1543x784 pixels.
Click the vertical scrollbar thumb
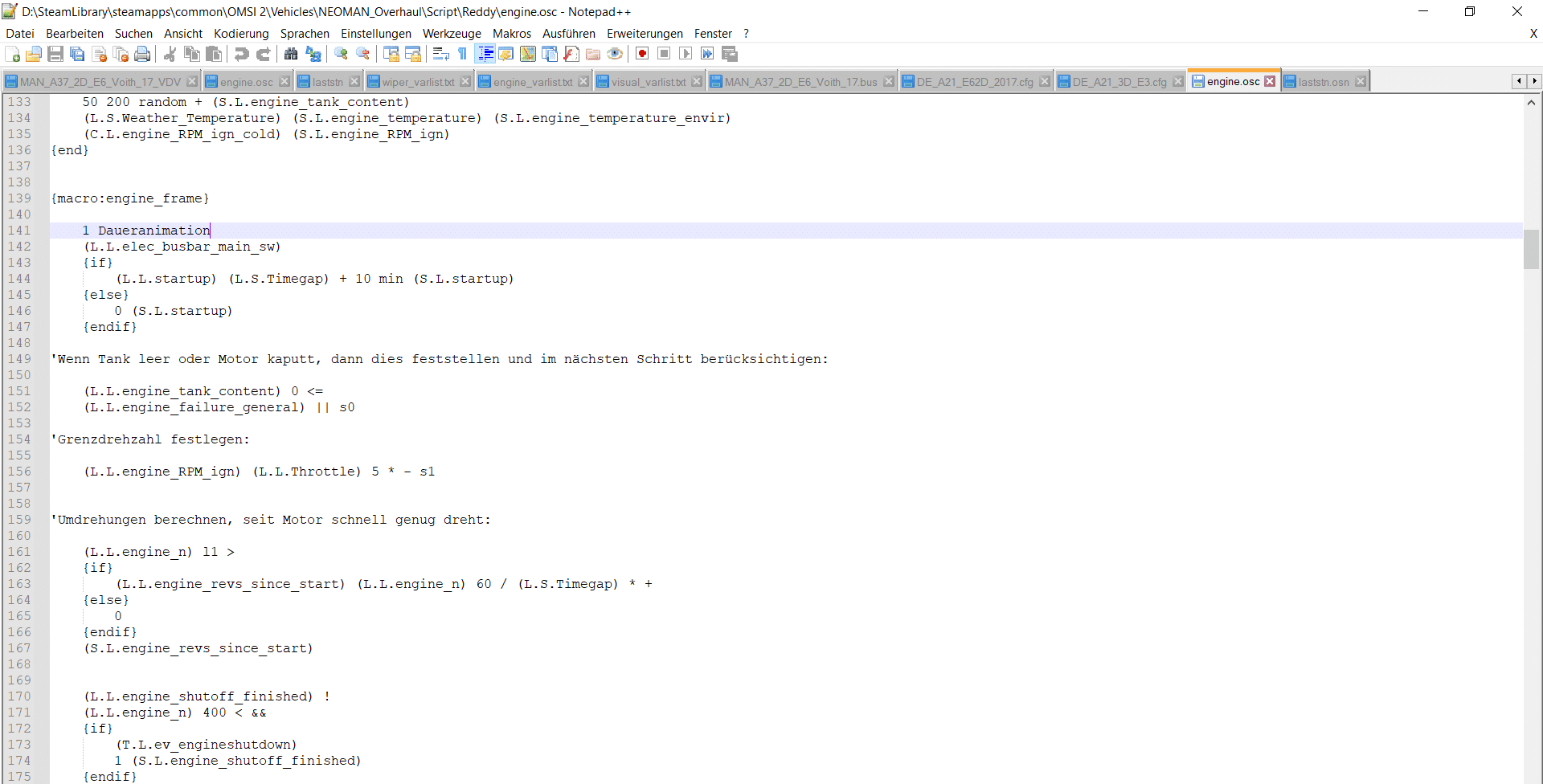pyautogui.click(x=1531, y=249)
